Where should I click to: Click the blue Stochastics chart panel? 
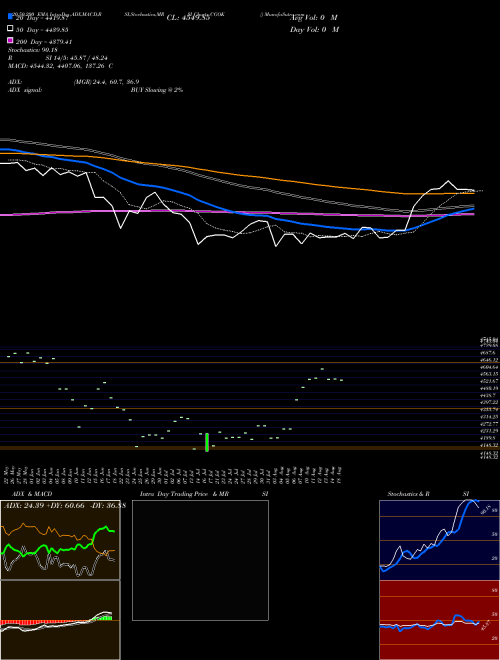pyautogui.click(x=439, y=540)
